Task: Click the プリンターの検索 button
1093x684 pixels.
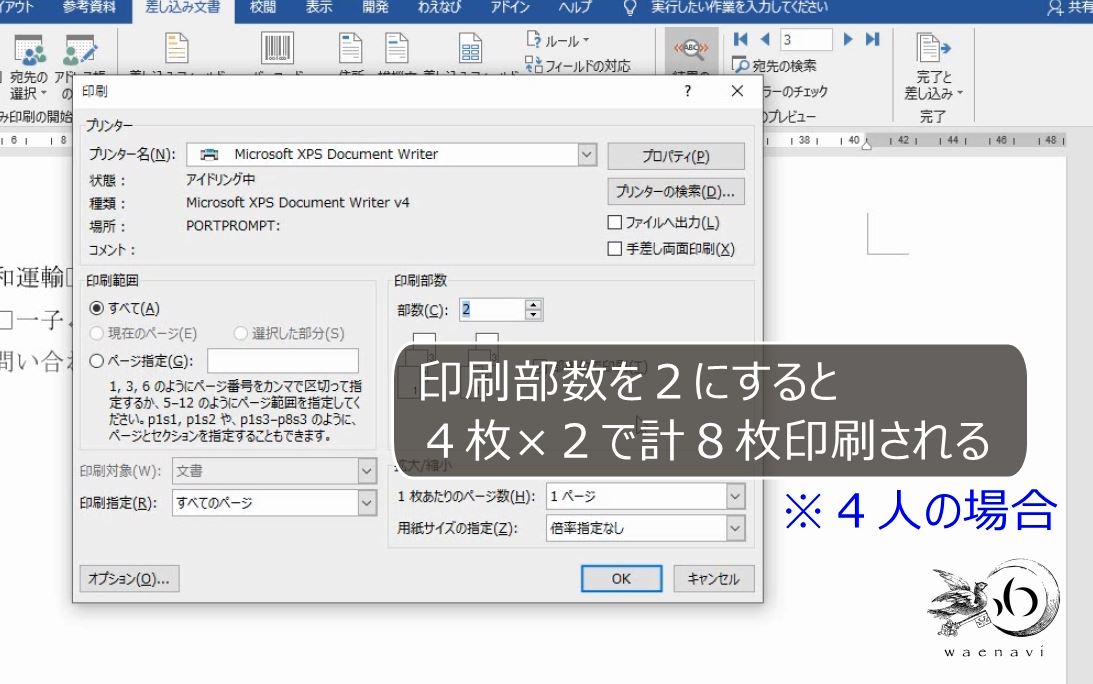Action: point(675,192)
